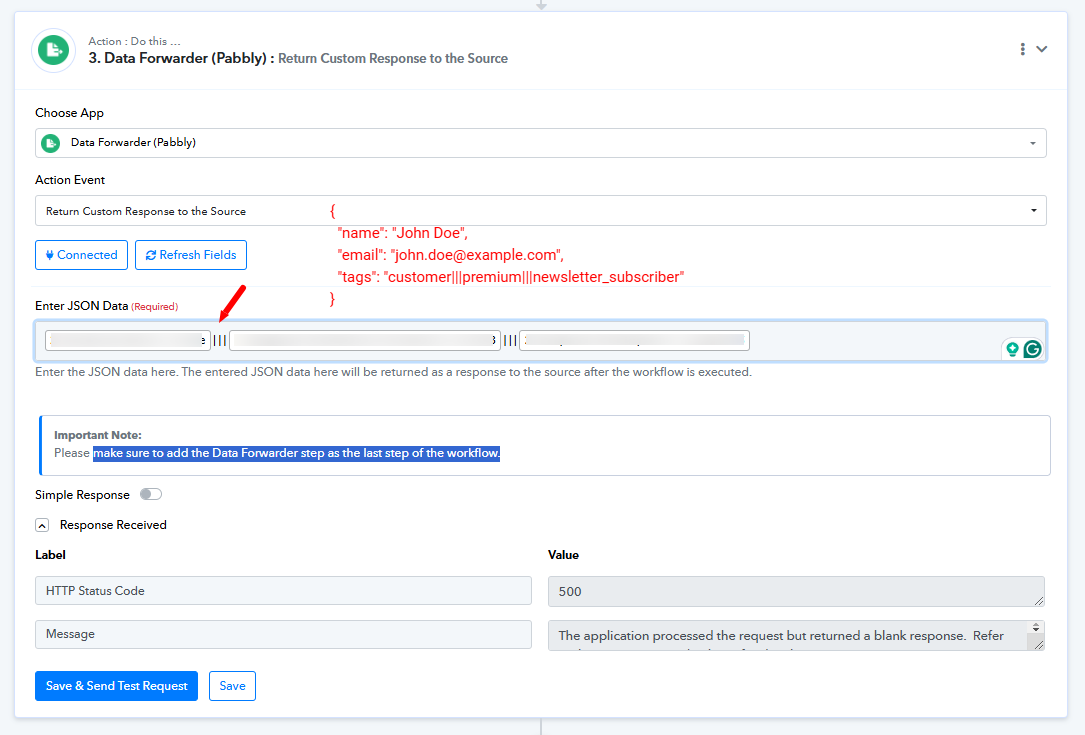Toggle the Simple Response switch
The width and height of the screenshot is (1085, 735).
[x=151, y=494]
